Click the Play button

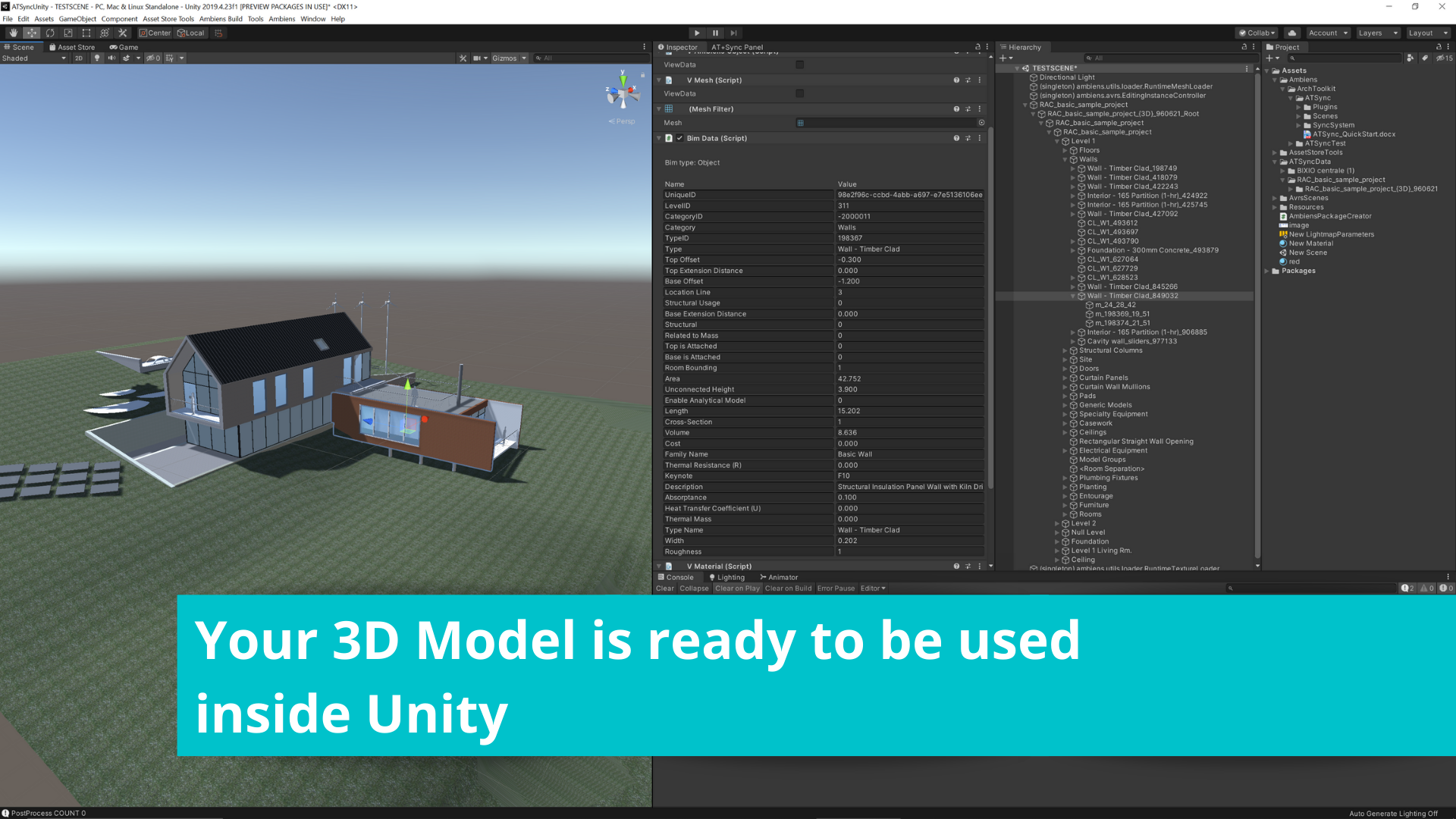[697, 33]
